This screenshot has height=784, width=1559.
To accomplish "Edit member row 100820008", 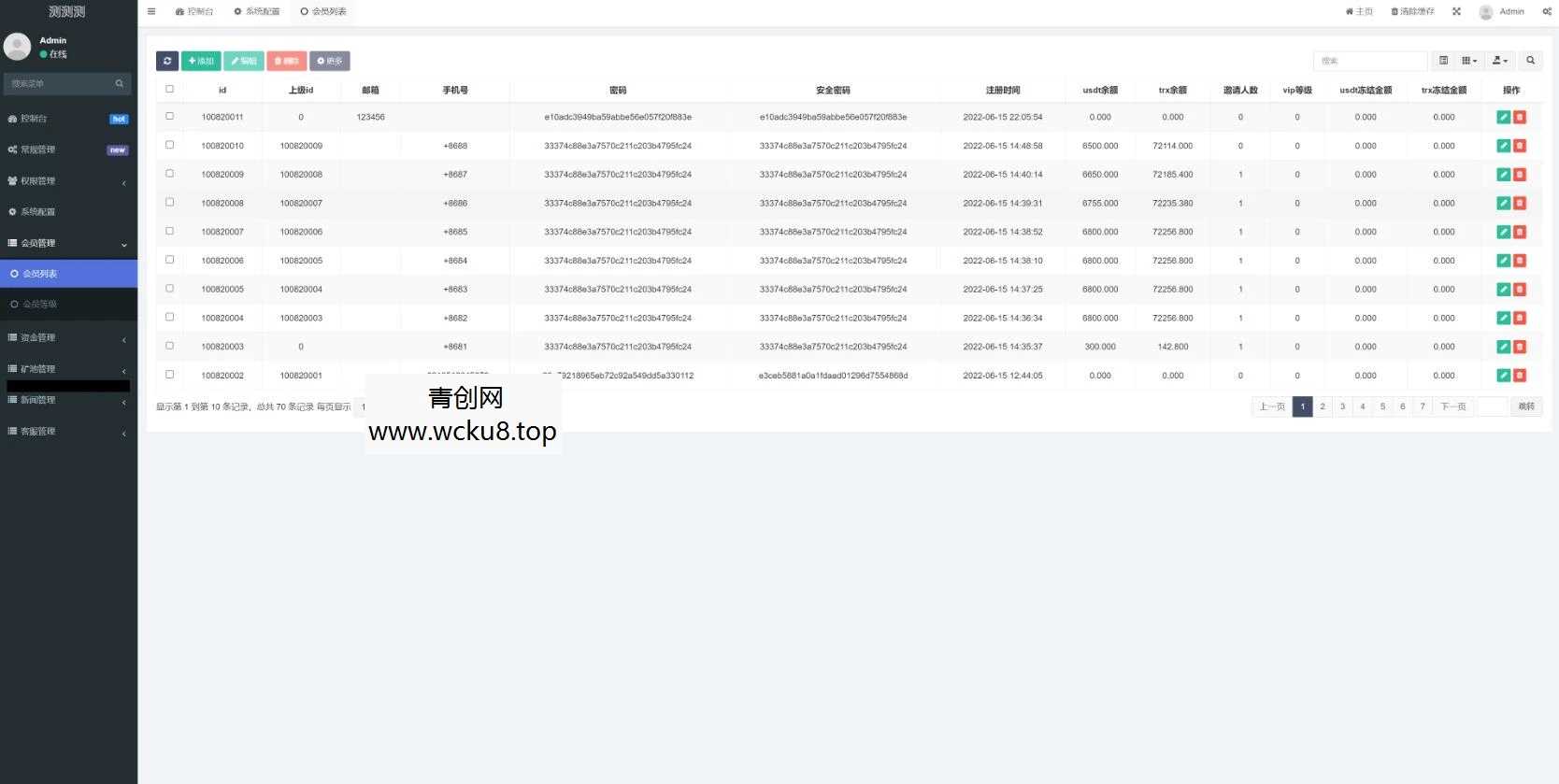I will 1503,203.
